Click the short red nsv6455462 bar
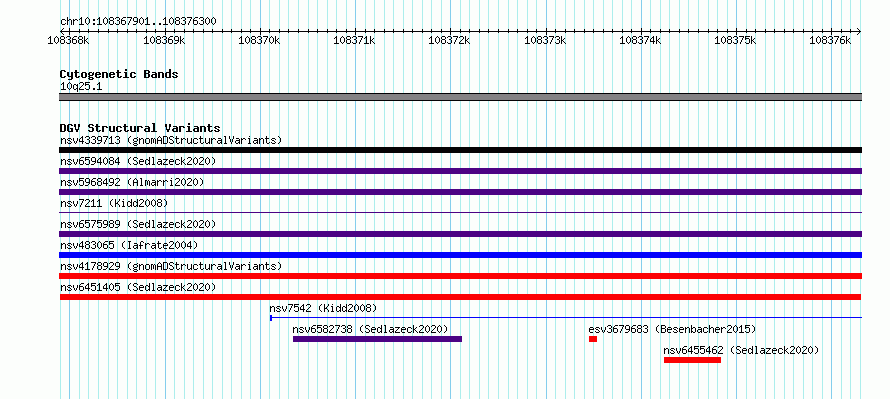890x399 pixels. 692,360
